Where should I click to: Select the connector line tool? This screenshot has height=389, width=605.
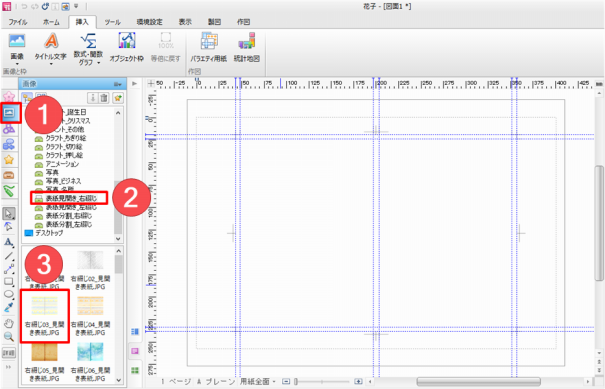tap(9, 269)
